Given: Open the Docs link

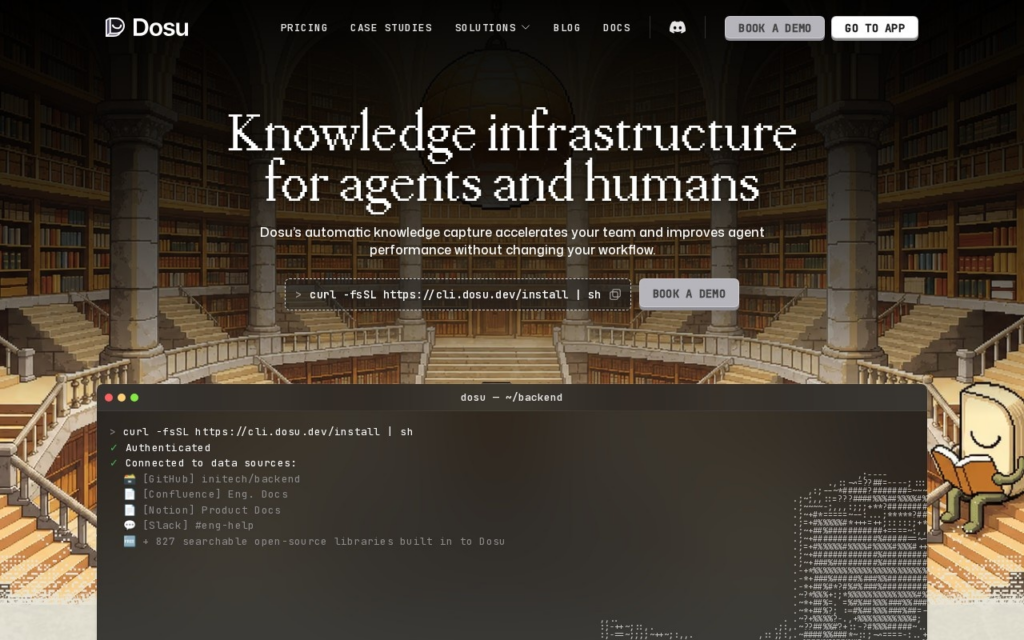Looking at the screenshot, I should [616, 27].
